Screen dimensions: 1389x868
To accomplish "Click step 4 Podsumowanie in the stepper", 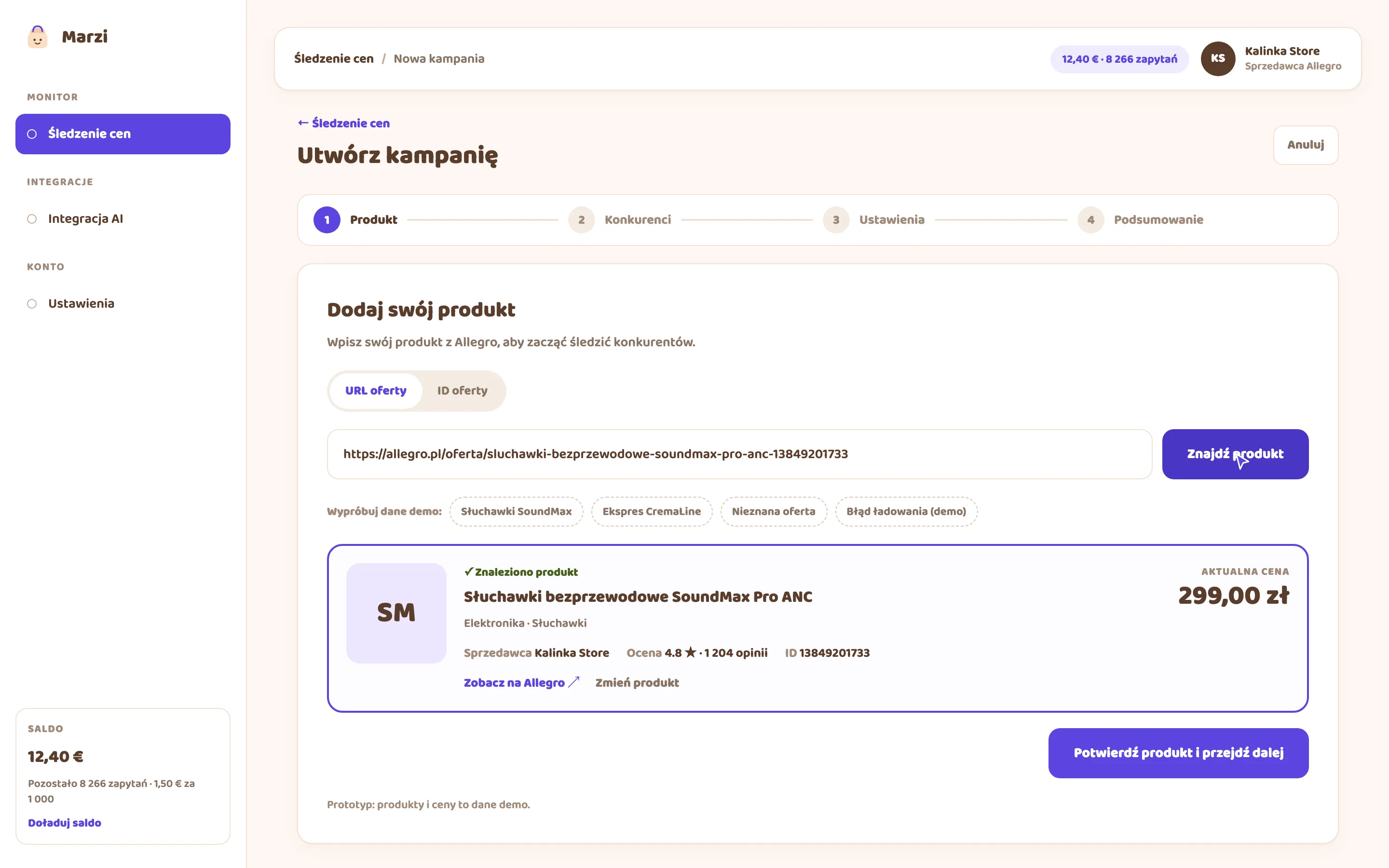I will (1141, 220).
